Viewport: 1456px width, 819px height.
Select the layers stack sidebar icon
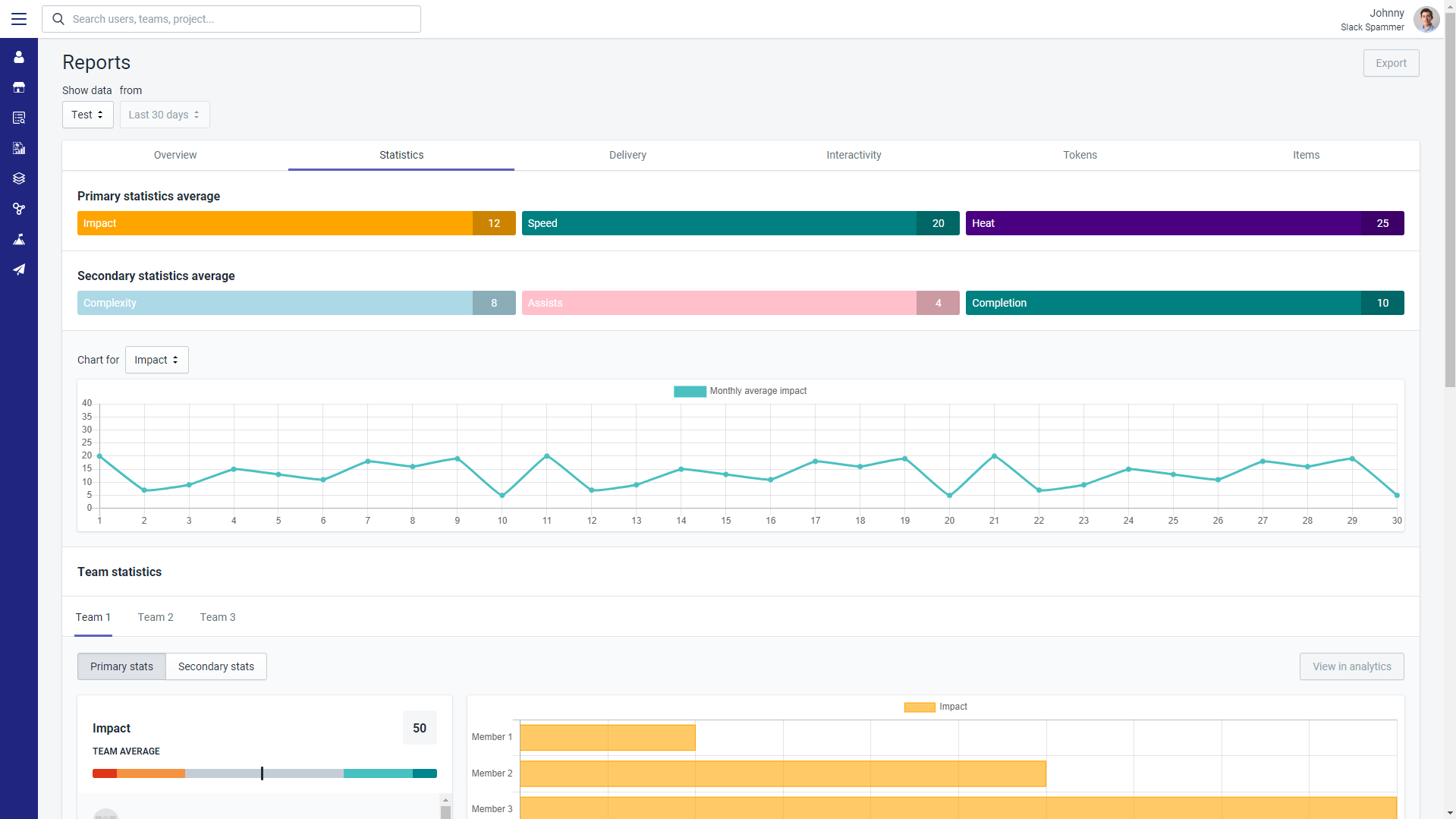tap(19, 178)
